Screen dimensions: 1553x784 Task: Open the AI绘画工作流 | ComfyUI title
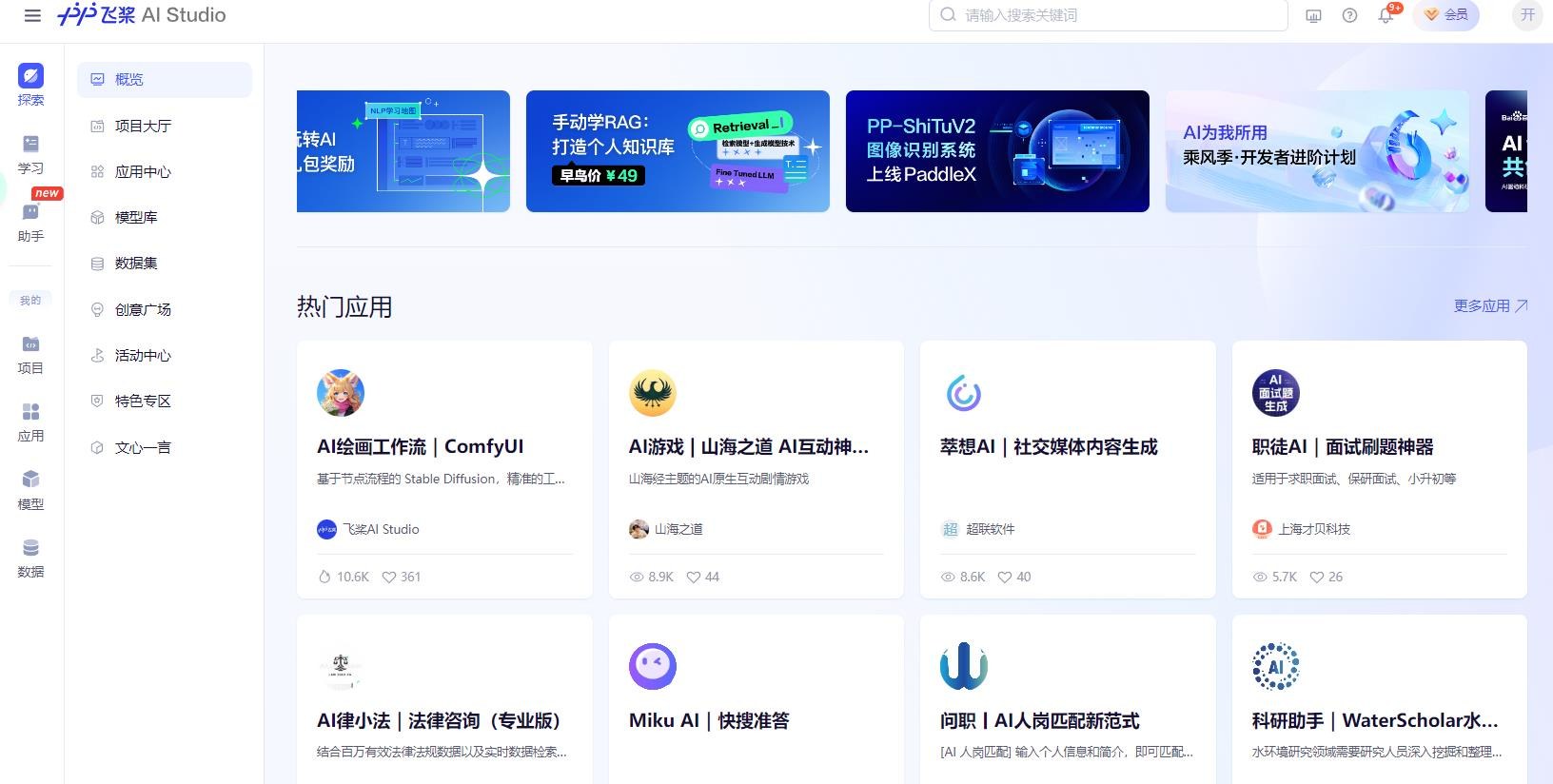[420, 446]
